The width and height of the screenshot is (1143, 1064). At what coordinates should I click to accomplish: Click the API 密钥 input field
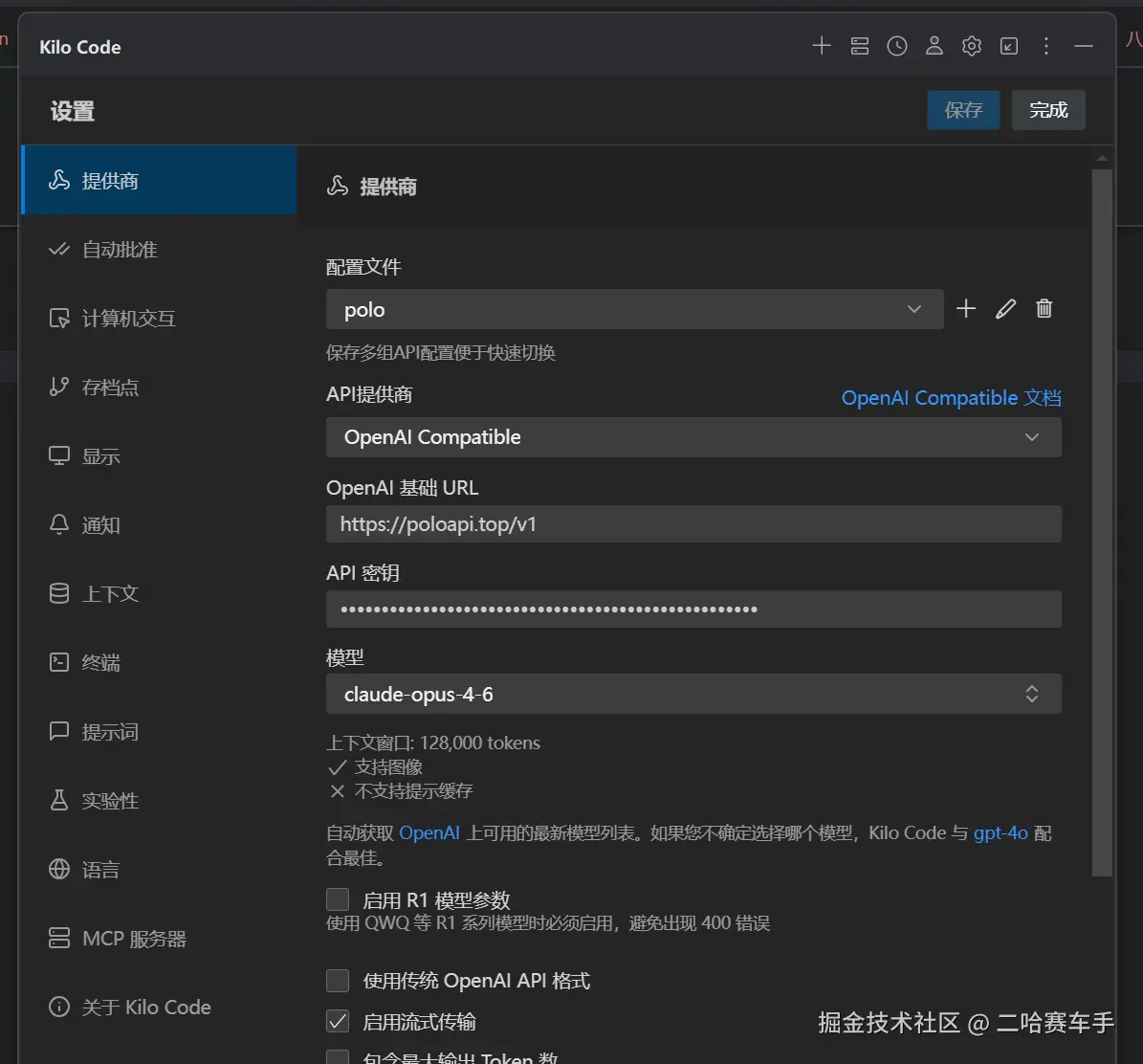[694, 609]
